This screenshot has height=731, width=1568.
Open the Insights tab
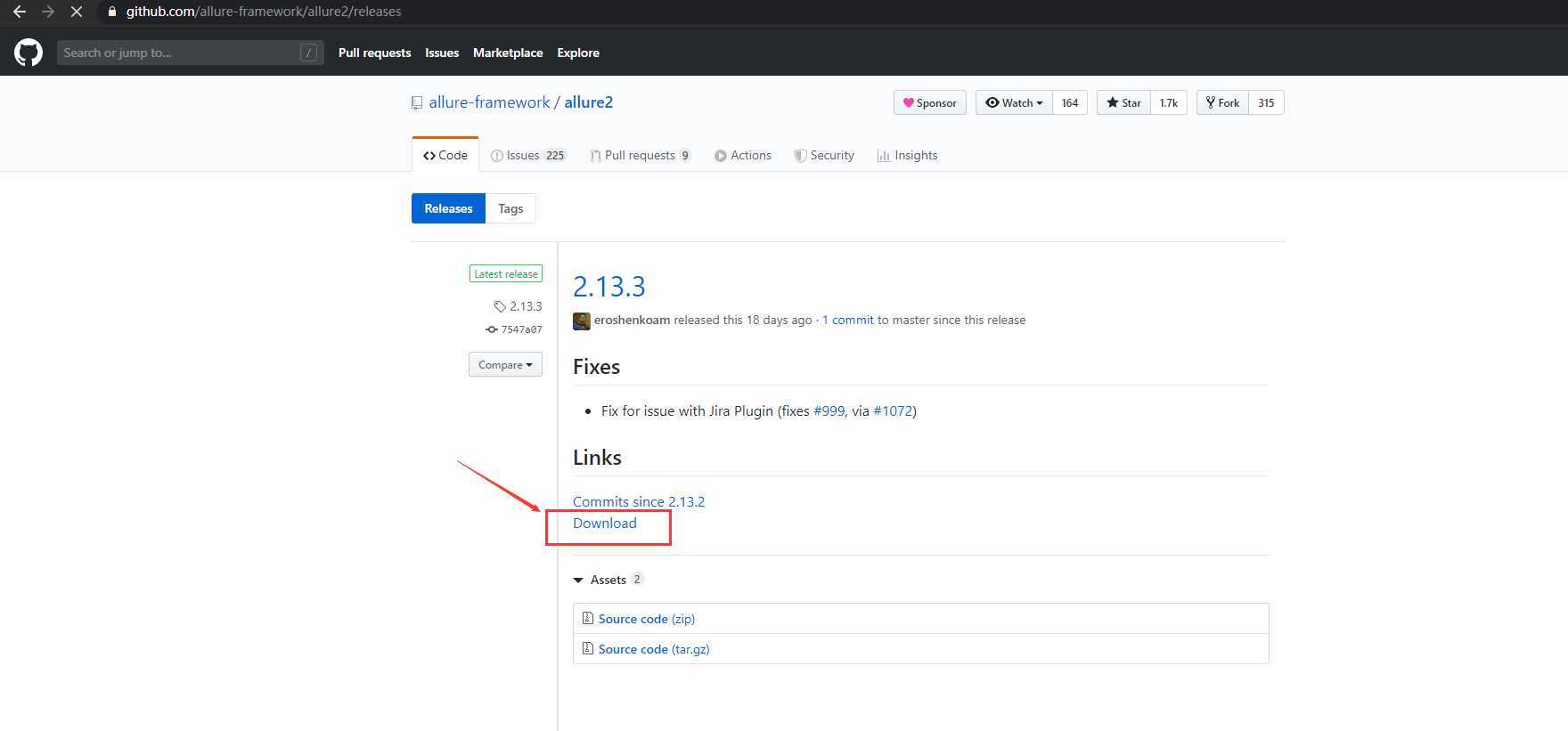pyautogui.click(x=907, y=155)
